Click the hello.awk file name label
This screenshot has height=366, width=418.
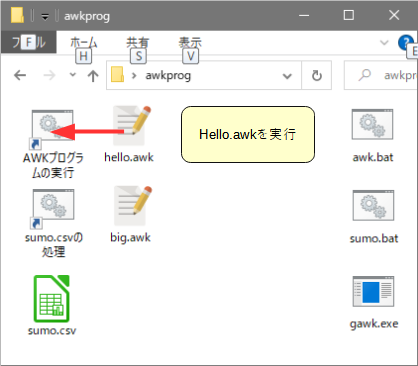click(129, 157)
